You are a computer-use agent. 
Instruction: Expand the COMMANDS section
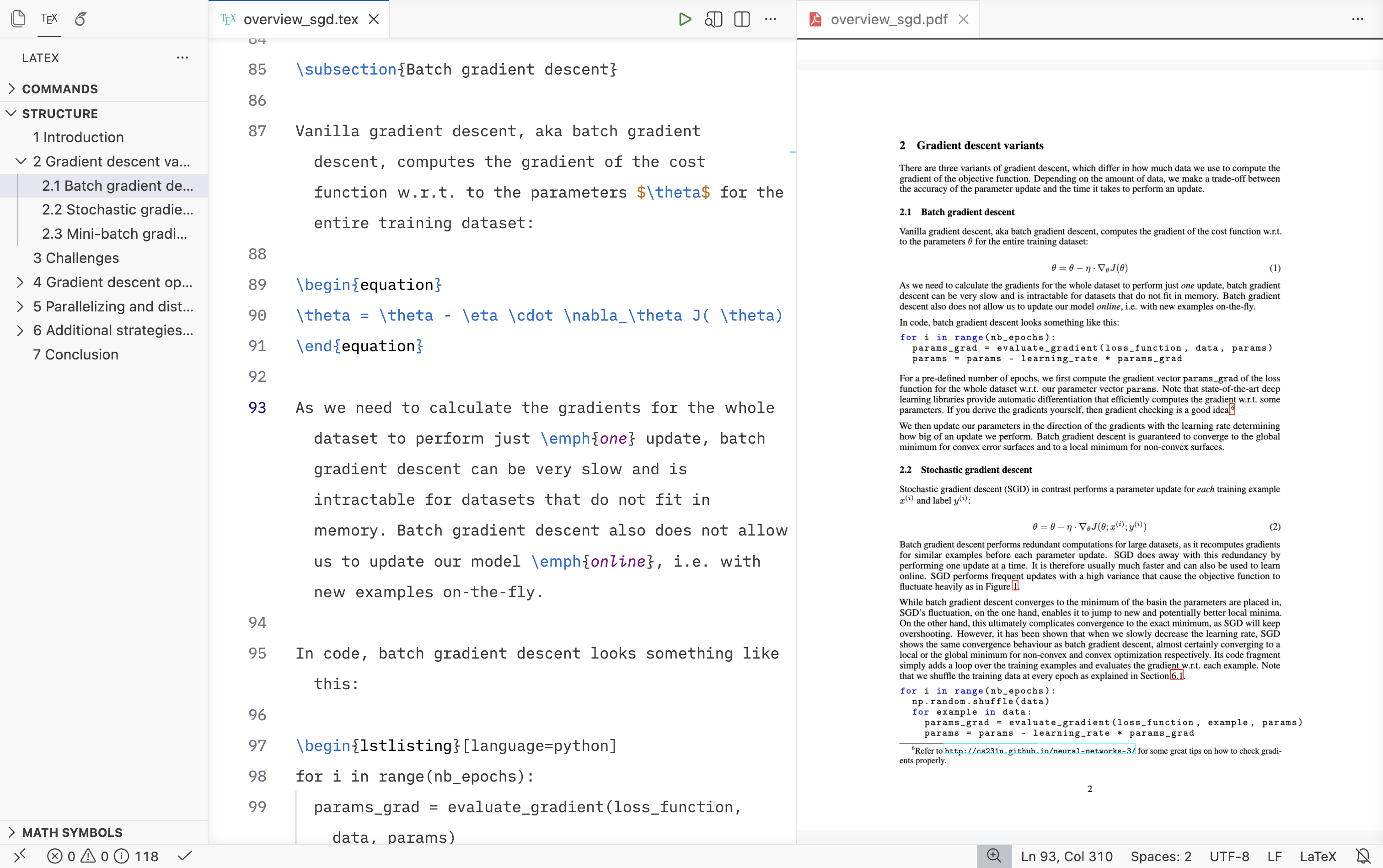(60, 89)
